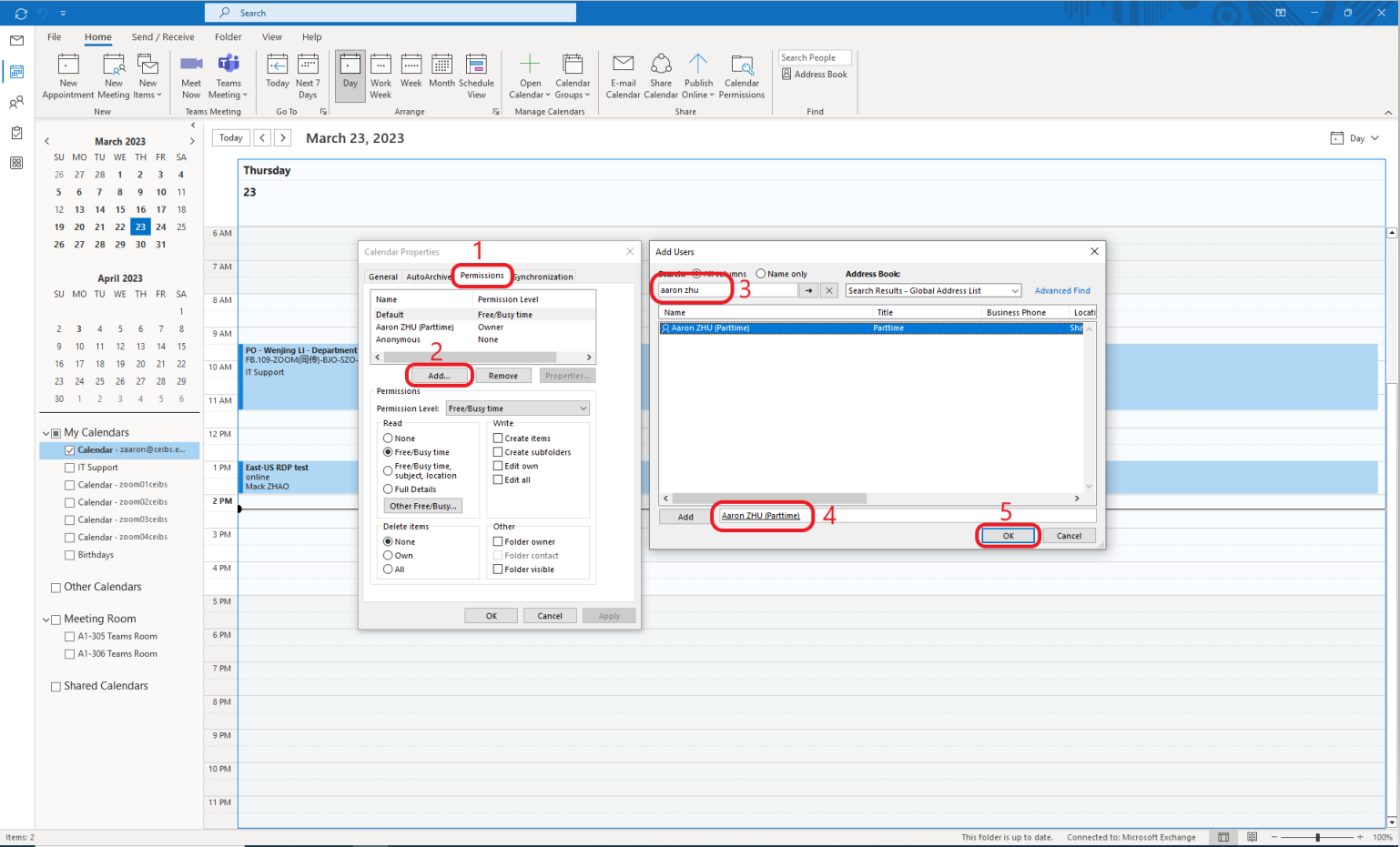Screen dimensions: 1400x847
Task: Click the New Appointment ribbon icon
Action: (x=68, y=66)
